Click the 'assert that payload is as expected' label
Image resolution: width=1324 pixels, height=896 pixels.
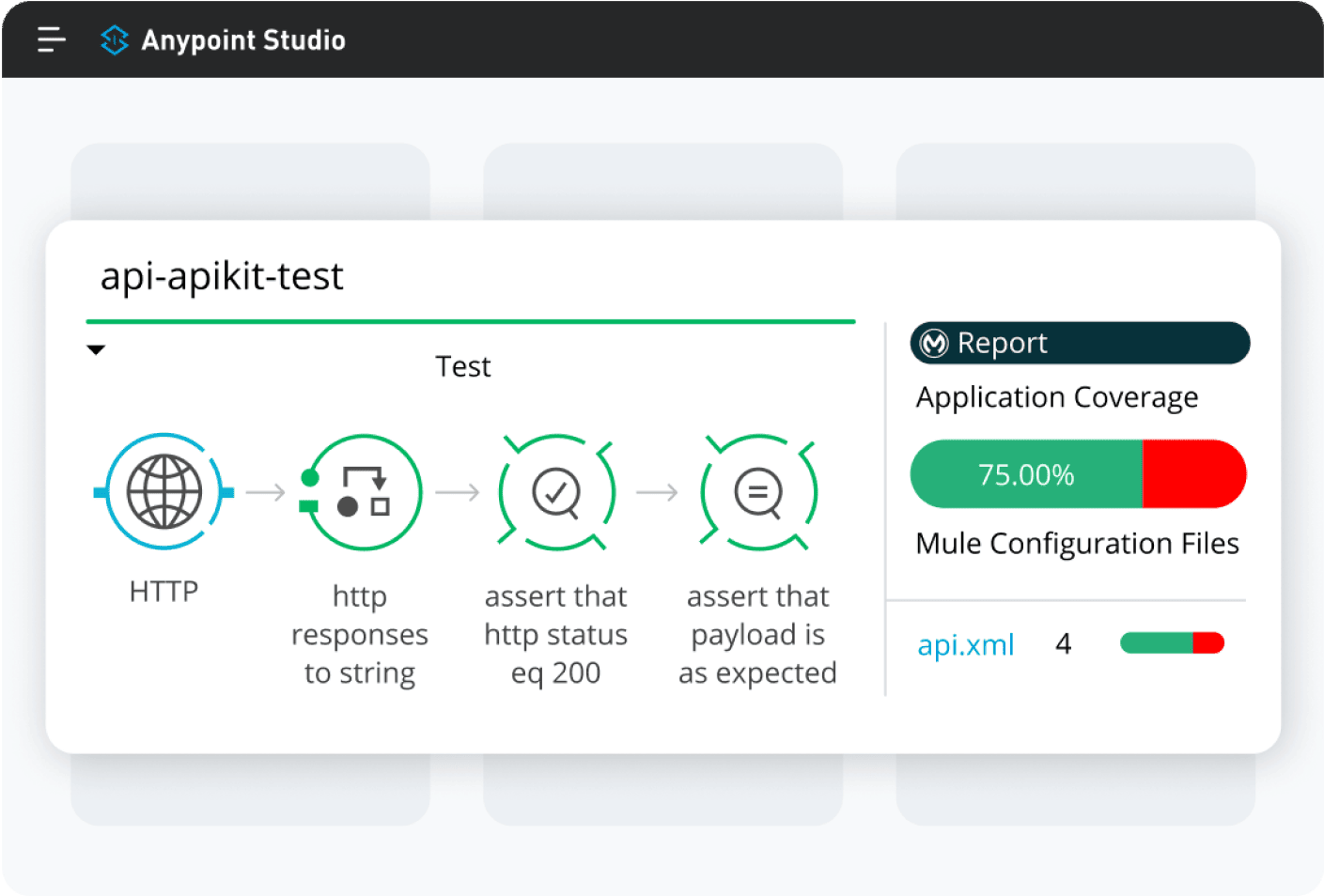(x=758, y=635)
